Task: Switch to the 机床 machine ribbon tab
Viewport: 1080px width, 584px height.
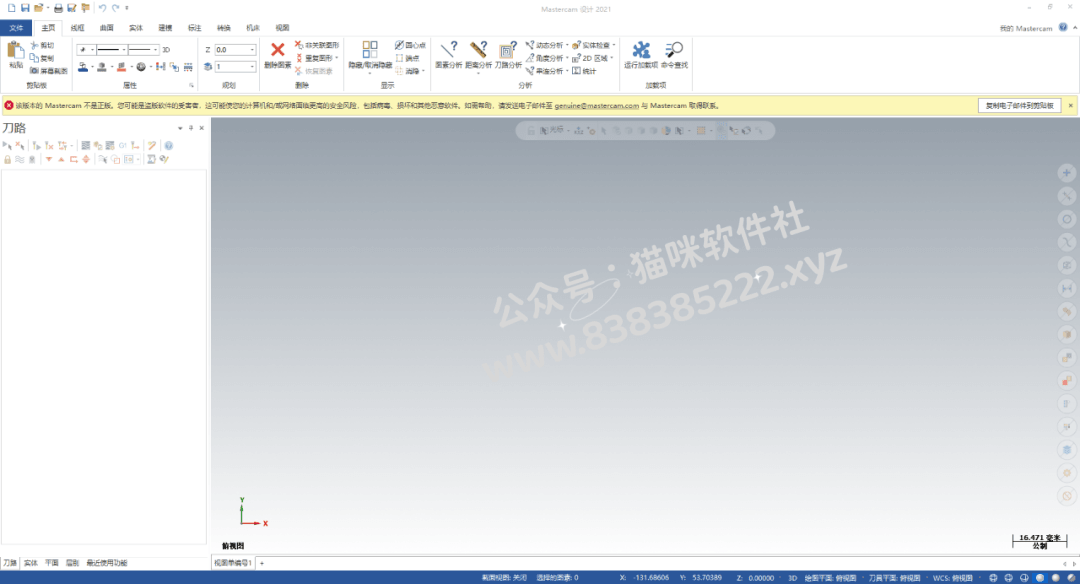Action: [253, 28]
